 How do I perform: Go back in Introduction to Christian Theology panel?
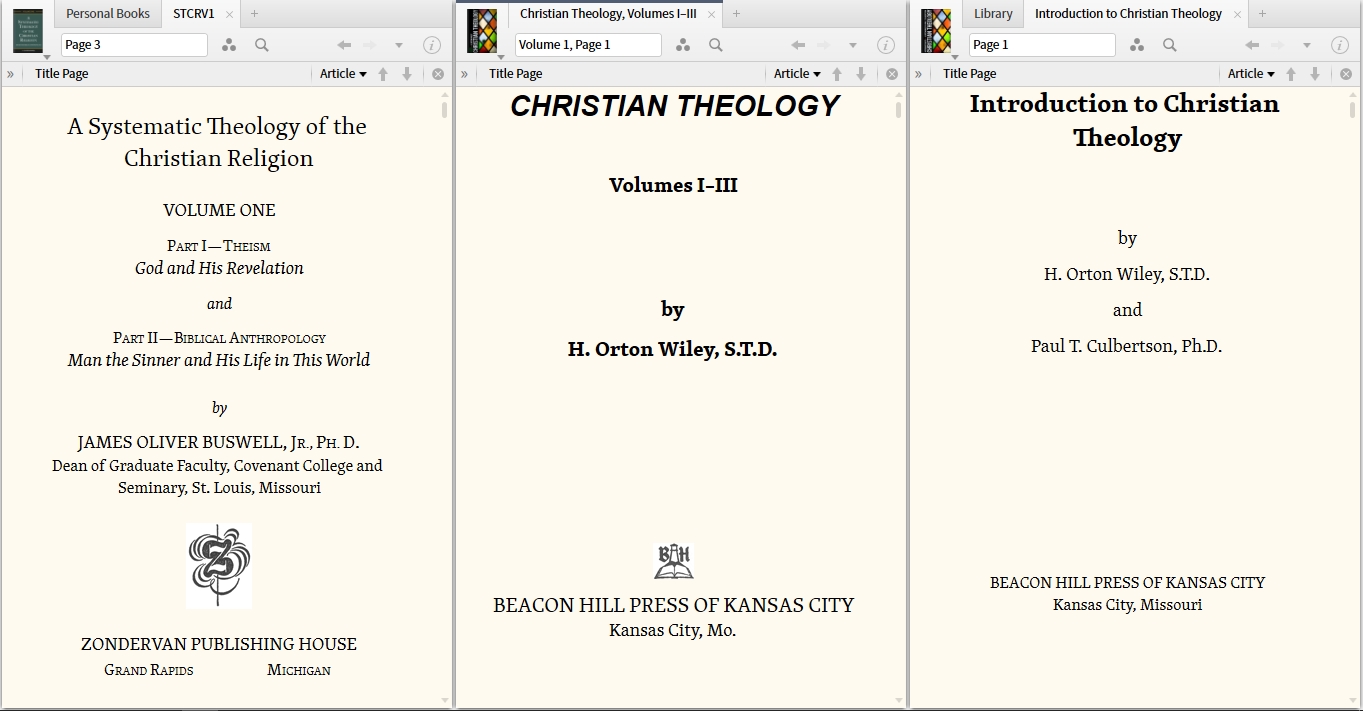pos(1252,45)
